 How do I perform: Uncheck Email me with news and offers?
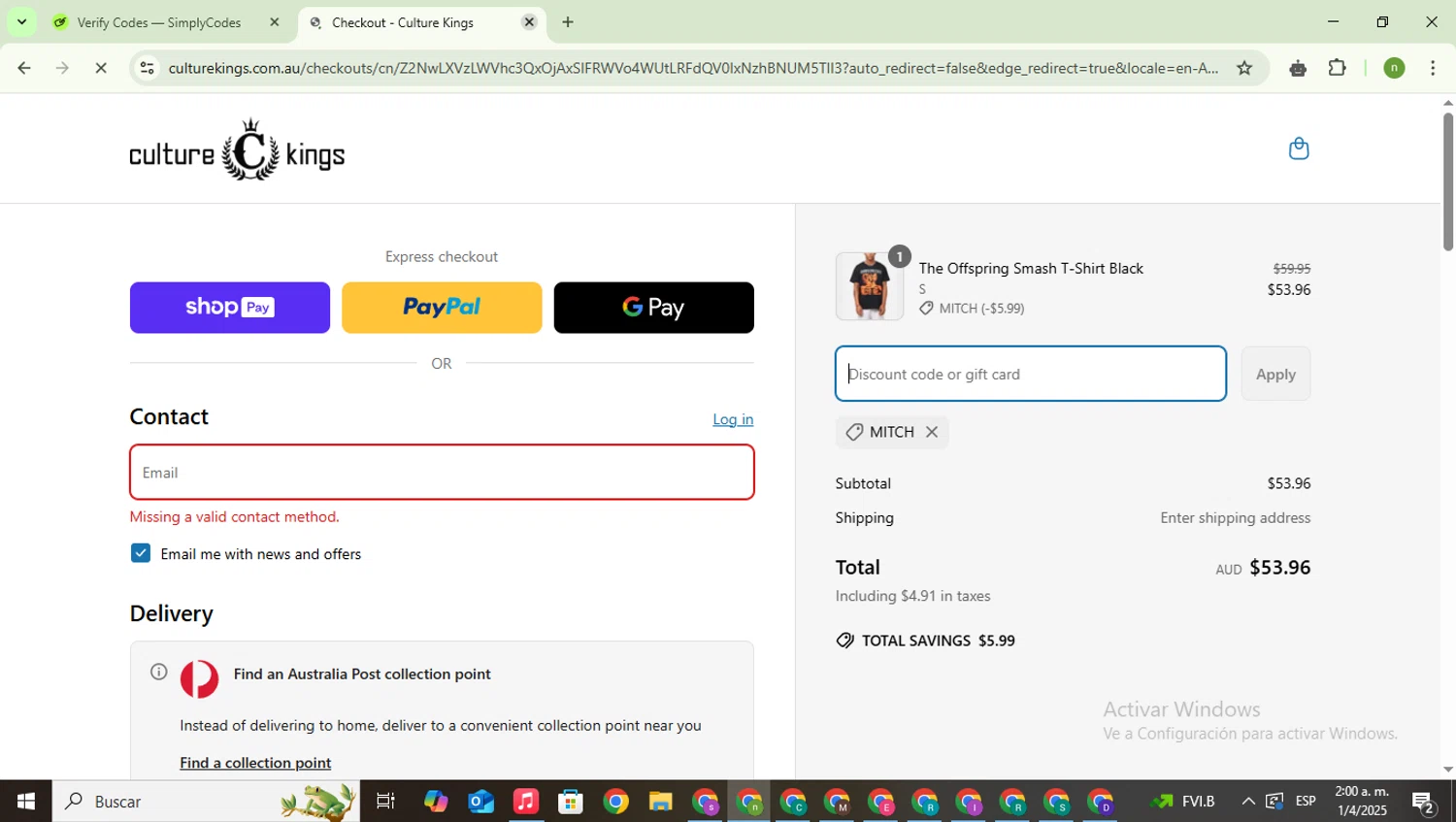(141, 553)
